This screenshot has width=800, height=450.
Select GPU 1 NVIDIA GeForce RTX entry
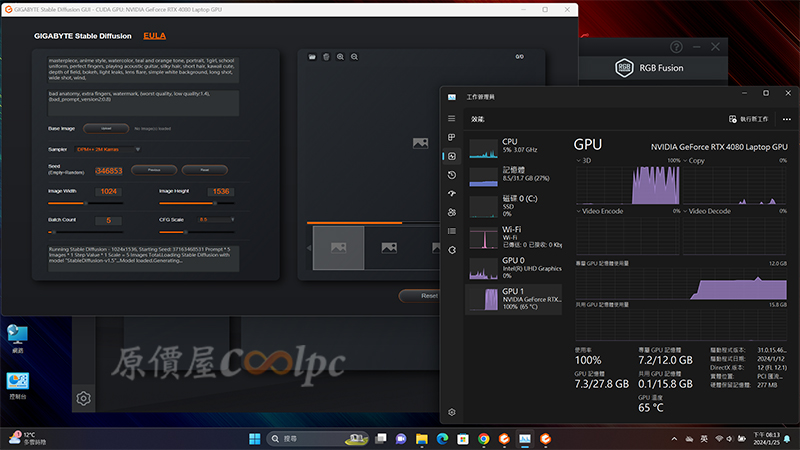coord(514,299)
